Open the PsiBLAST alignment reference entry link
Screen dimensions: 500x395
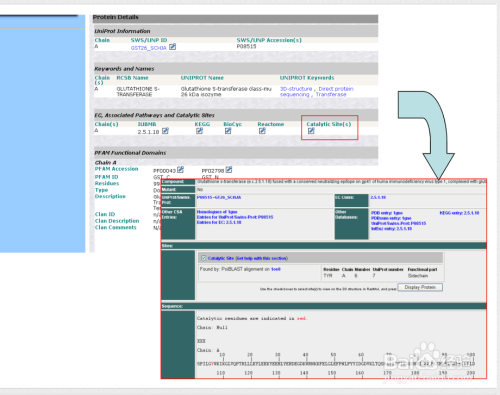(276, 269)
